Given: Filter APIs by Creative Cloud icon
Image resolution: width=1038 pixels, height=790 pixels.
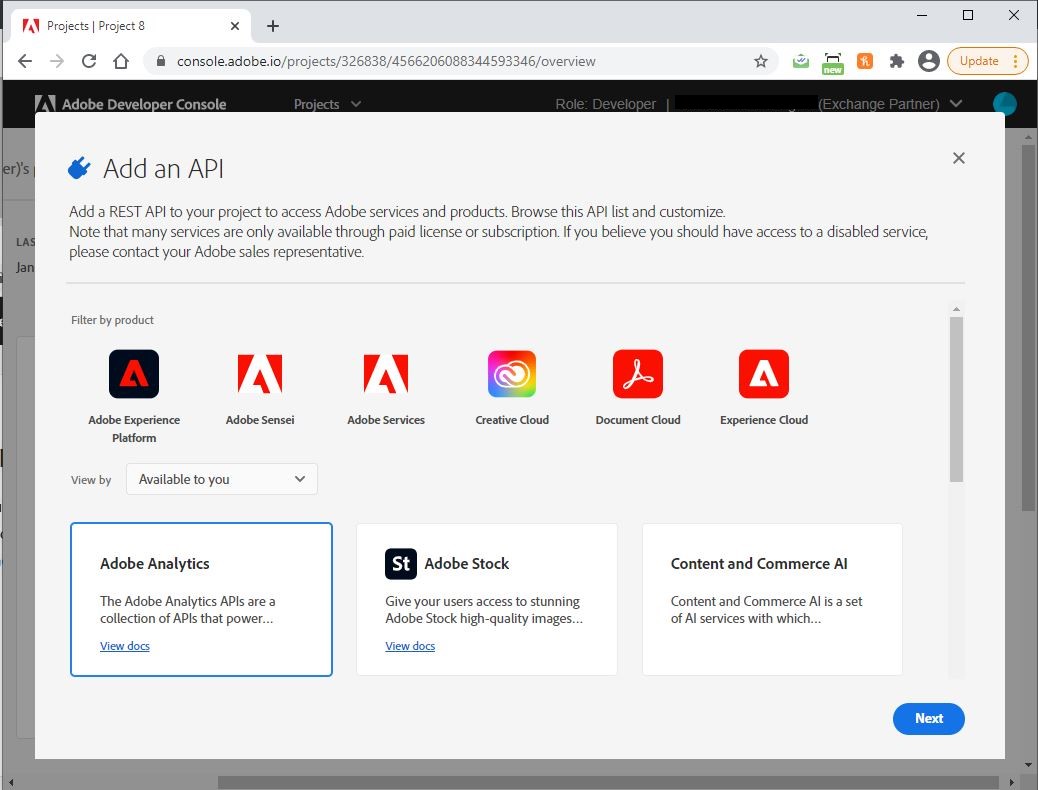Looking at the screenshot, I should pos(512,374).
